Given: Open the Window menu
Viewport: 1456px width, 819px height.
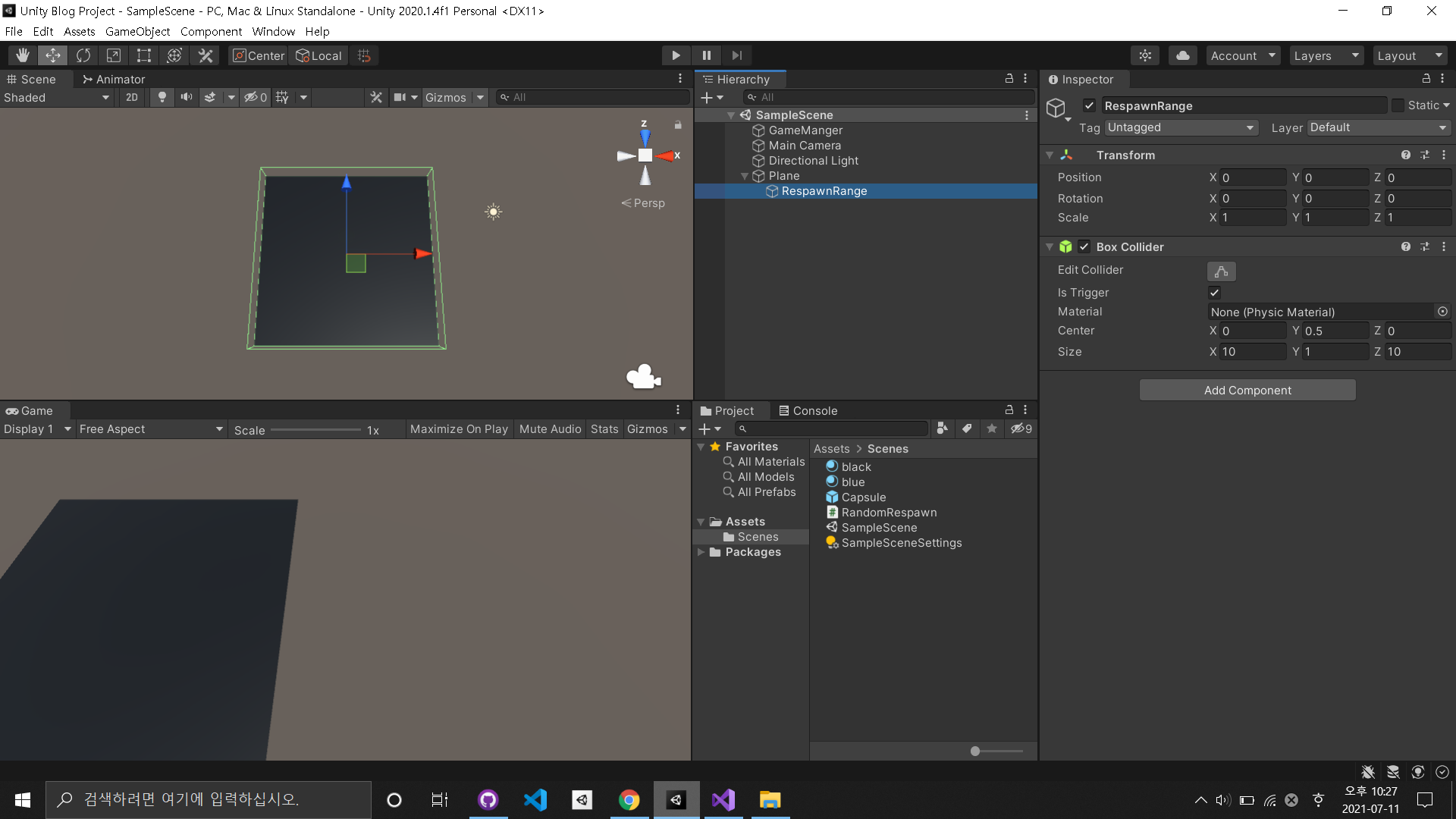Looking at the screenshot, I should coord(274,31).
